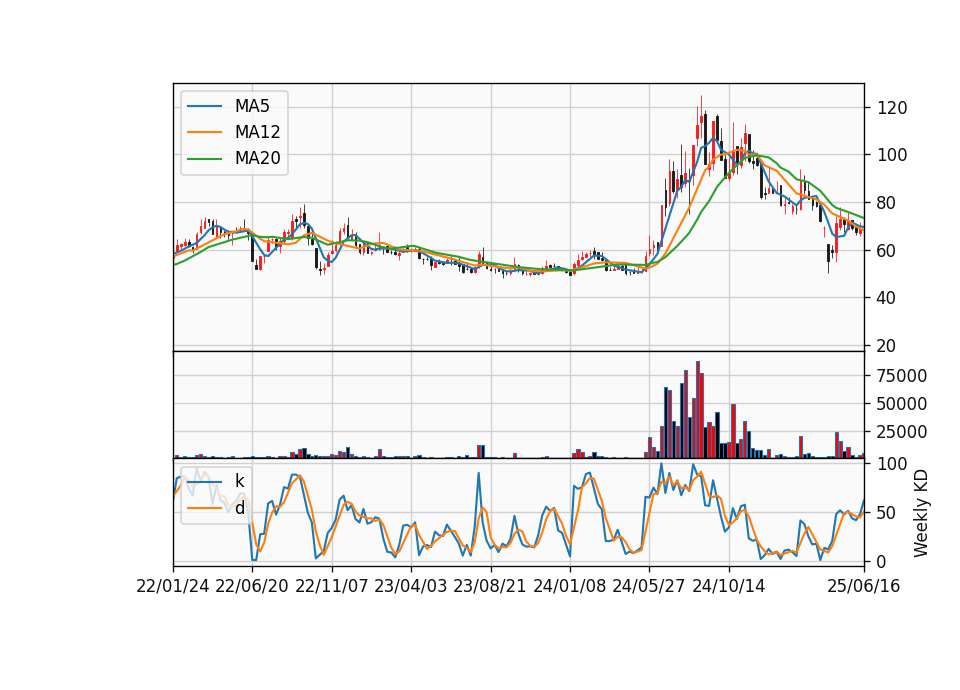Click the tallest red volume bar

(698, 410)
